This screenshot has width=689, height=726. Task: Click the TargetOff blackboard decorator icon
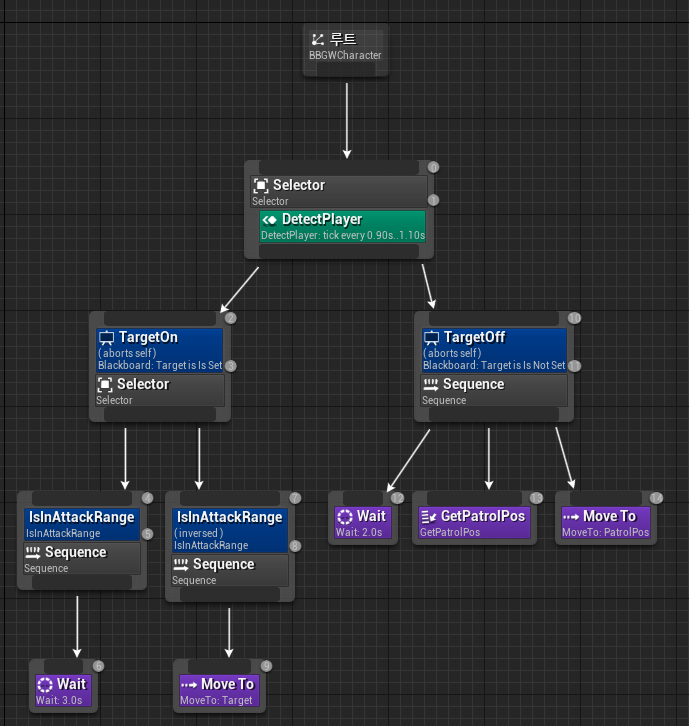point(432,338)
